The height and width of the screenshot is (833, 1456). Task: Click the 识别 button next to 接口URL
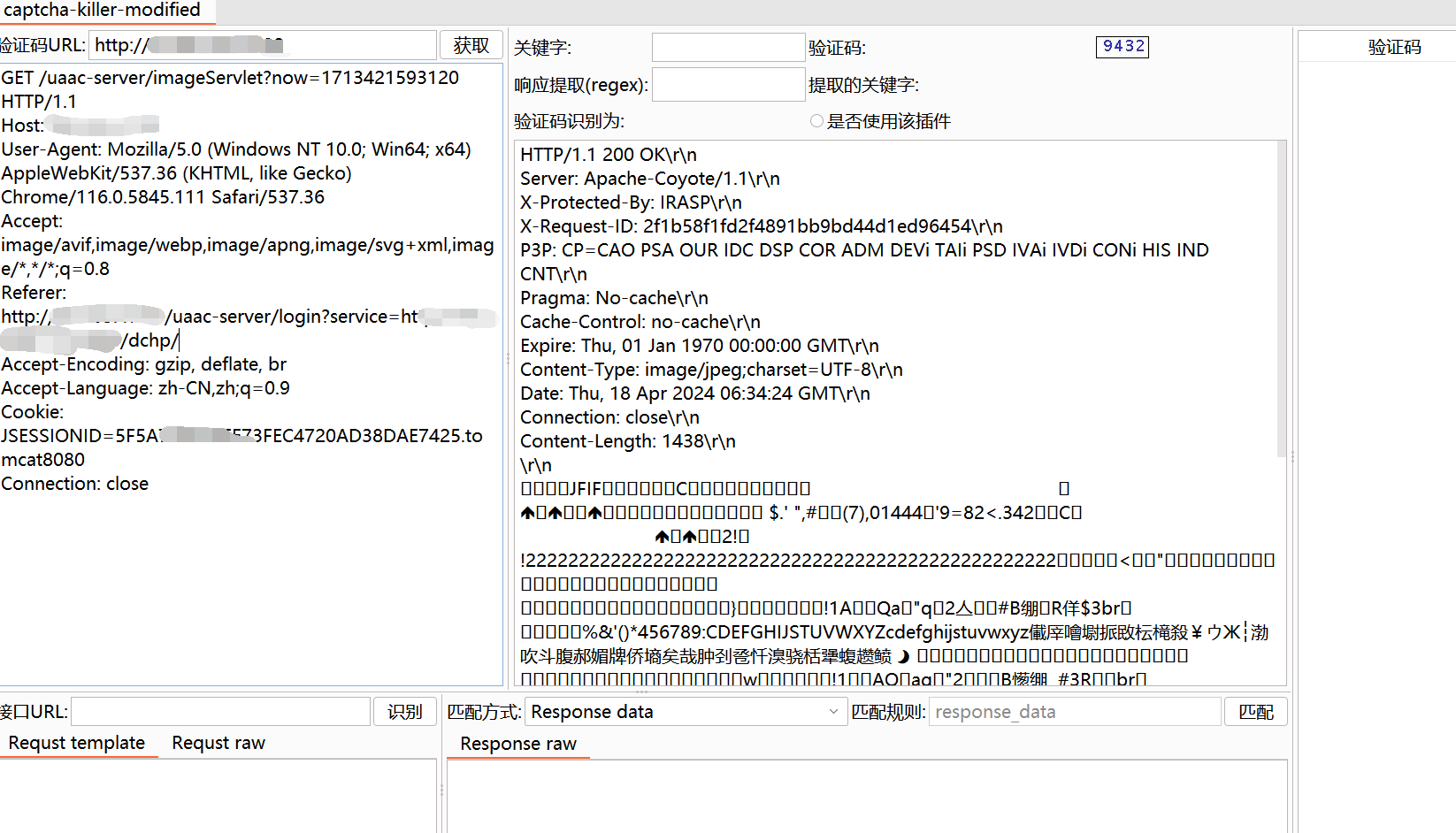click(x=404, y=711)
